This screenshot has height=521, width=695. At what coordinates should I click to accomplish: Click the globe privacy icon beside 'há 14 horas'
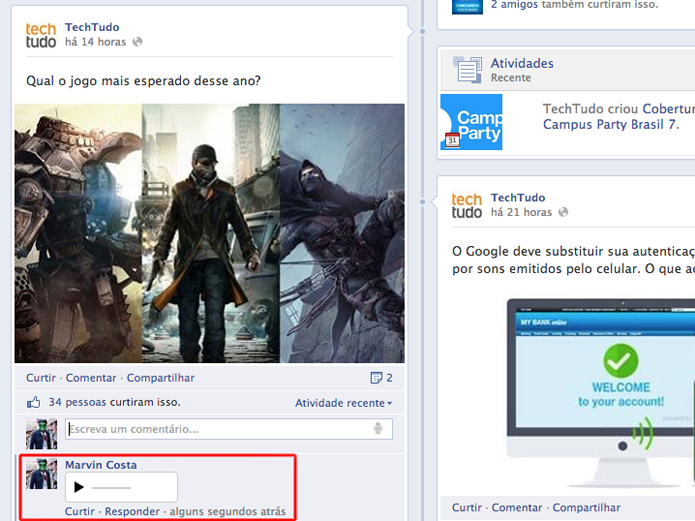pos(137,42)
